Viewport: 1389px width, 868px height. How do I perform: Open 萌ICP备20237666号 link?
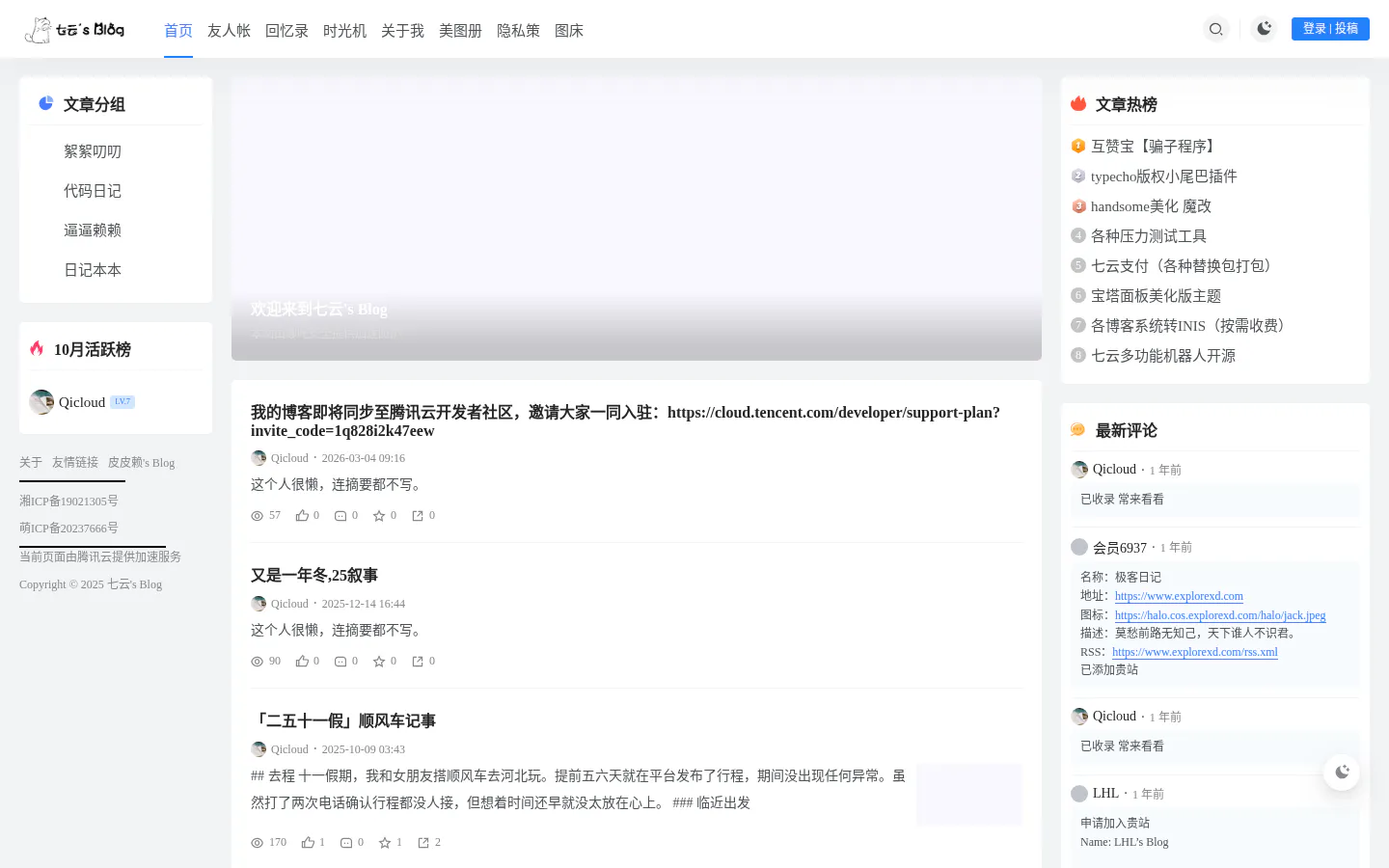[68, 529]
